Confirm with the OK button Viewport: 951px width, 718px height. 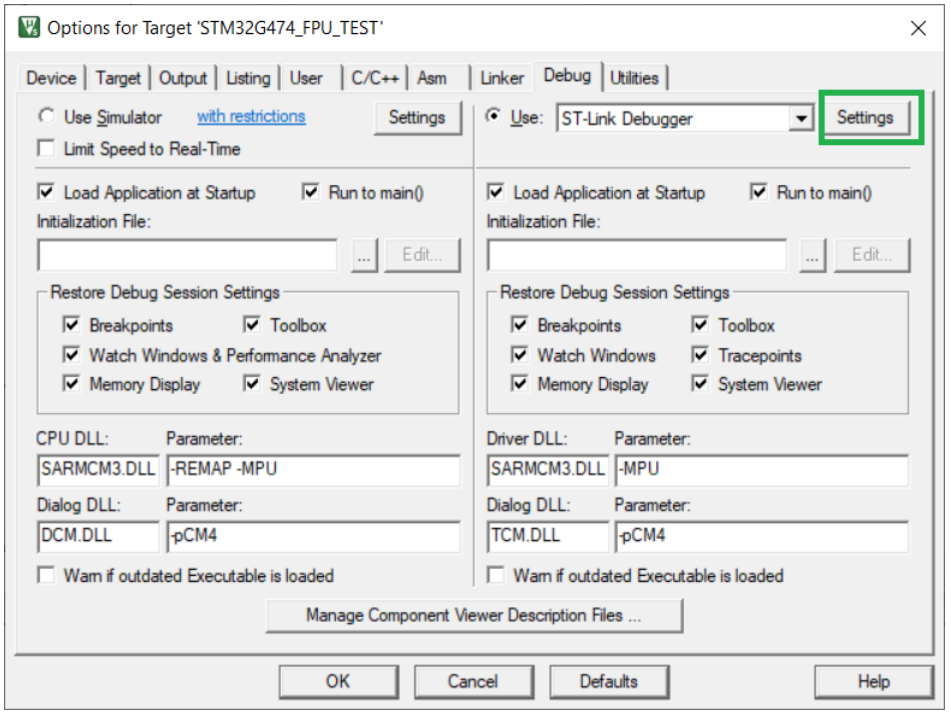[338, 682]
